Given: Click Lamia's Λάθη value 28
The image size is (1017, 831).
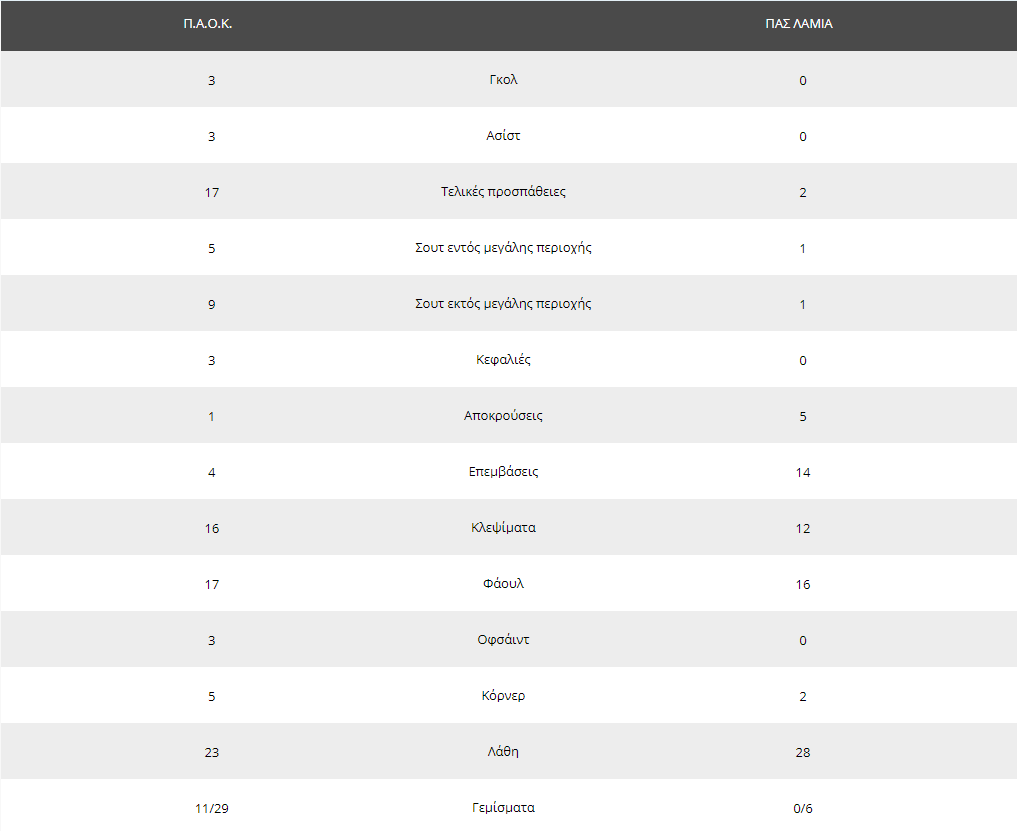Looking at the screenshot, I should click(802, 753).
